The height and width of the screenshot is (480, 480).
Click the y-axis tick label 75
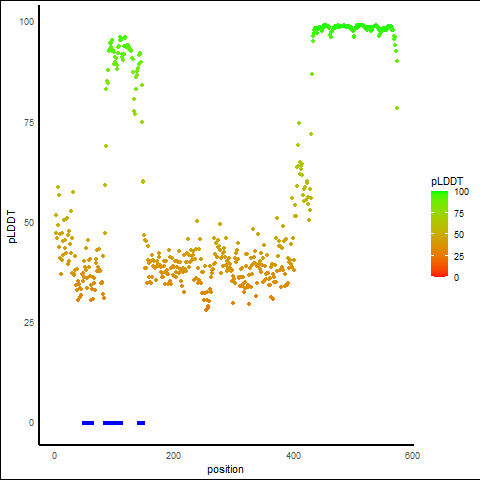[29, 123]
